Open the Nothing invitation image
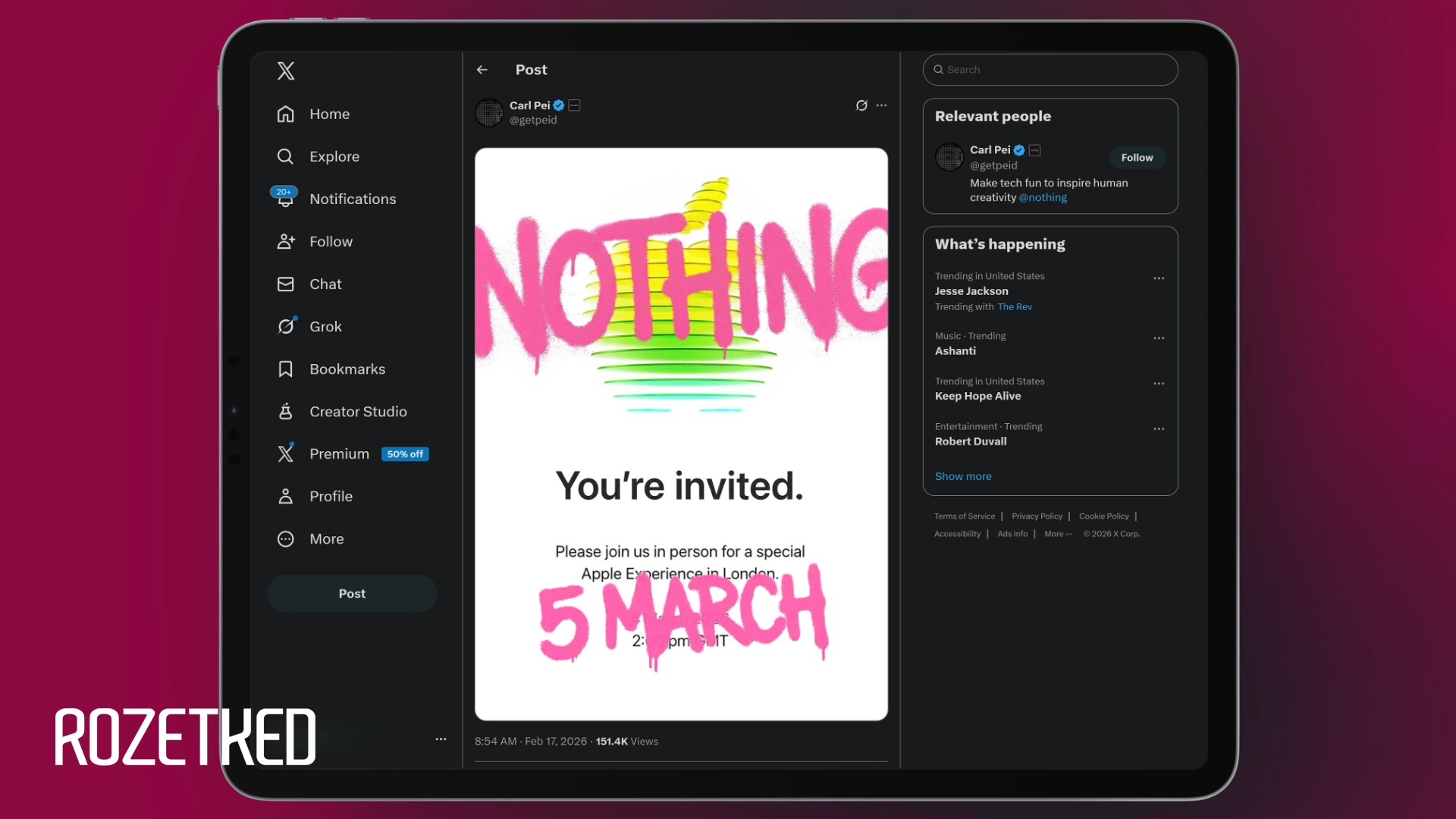This screenshot has width=1456, height=819. click(681, 434)
